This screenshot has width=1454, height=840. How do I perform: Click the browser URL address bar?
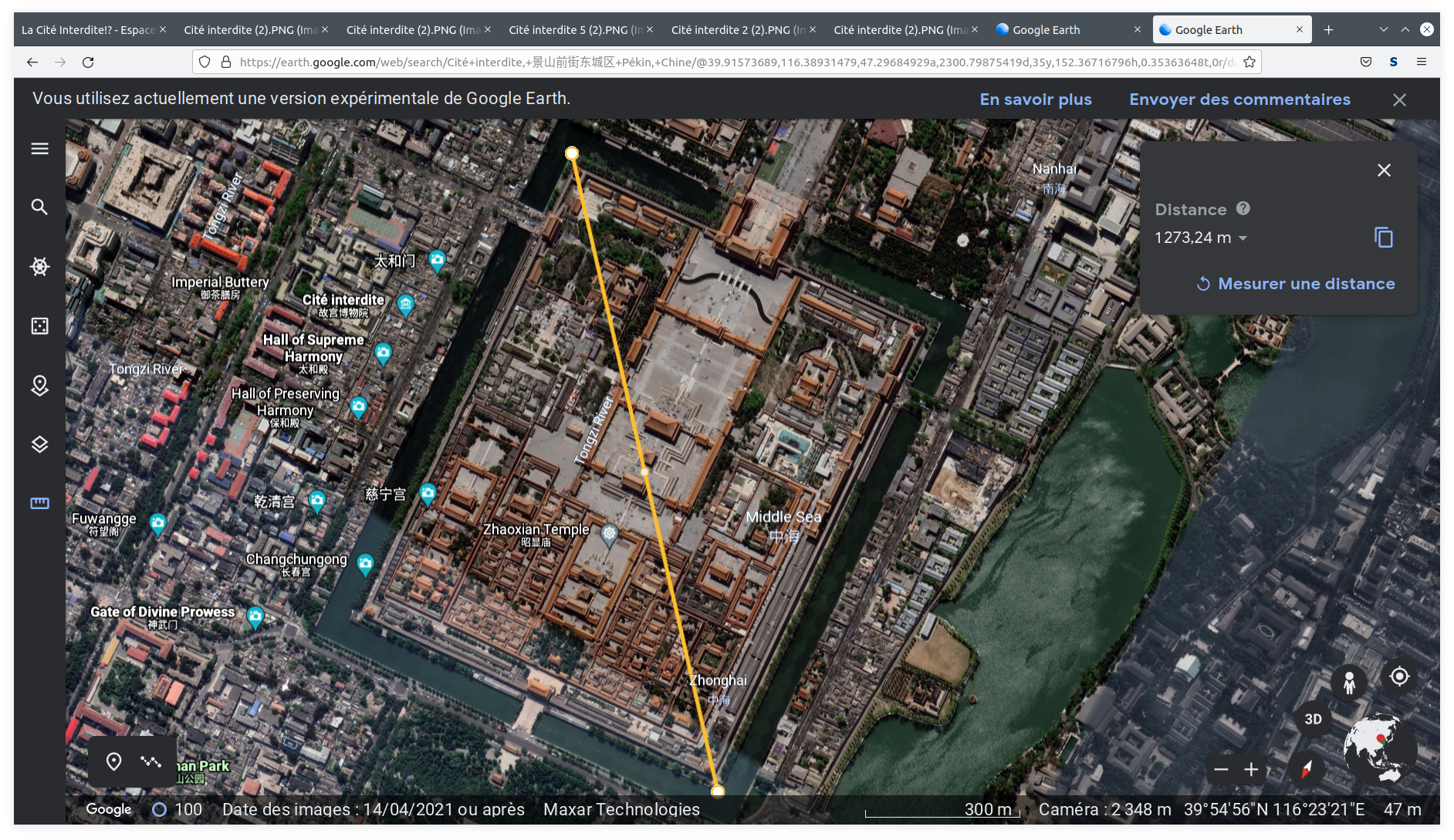pos(733,62)
